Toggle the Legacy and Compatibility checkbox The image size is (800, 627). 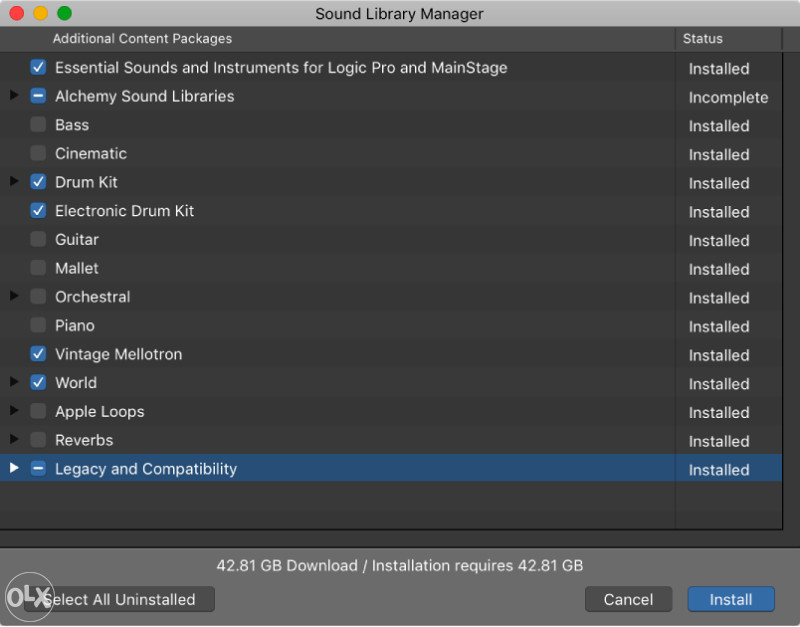[38, 468]
